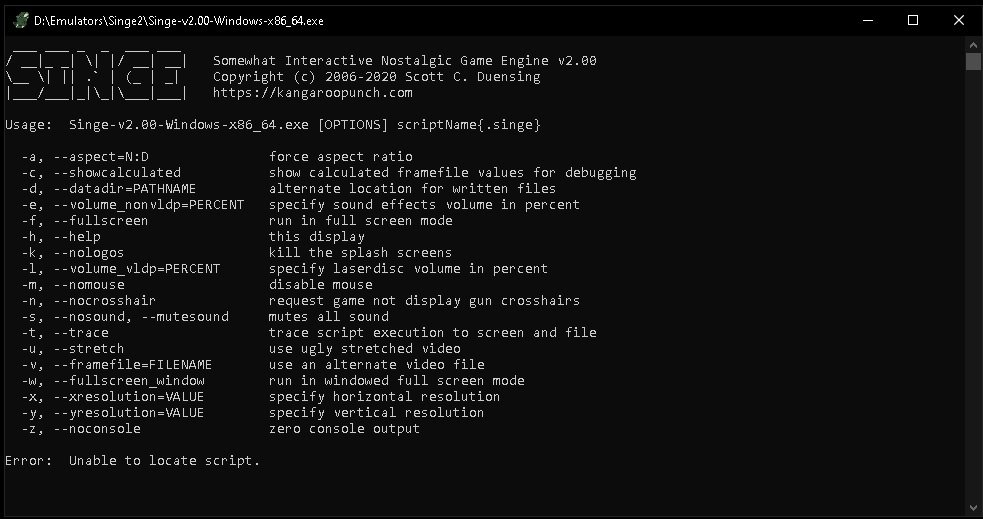The width and height of the screenshot is (983, 519).
Task: Click the --xresolution=VALUE option text
Action: pyautogui.click(x=129, y=396)
